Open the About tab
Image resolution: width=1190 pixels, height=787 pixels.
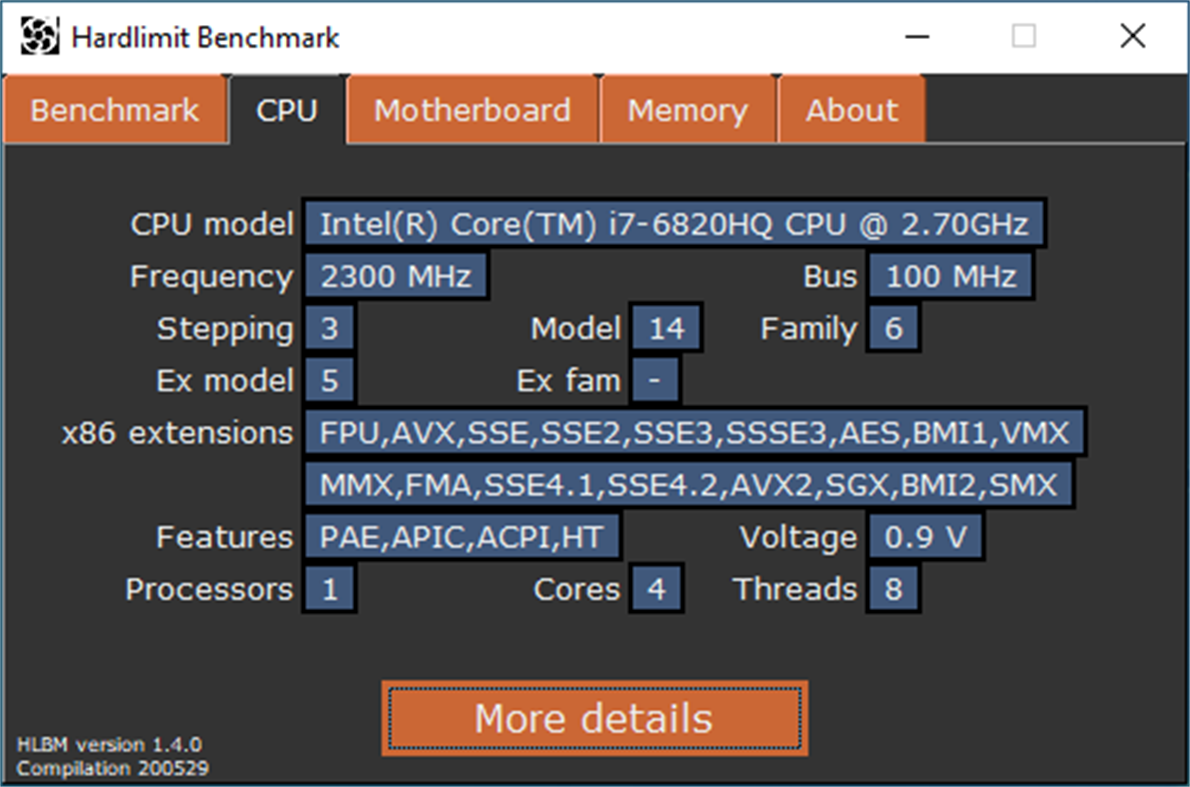coord(852,110)
